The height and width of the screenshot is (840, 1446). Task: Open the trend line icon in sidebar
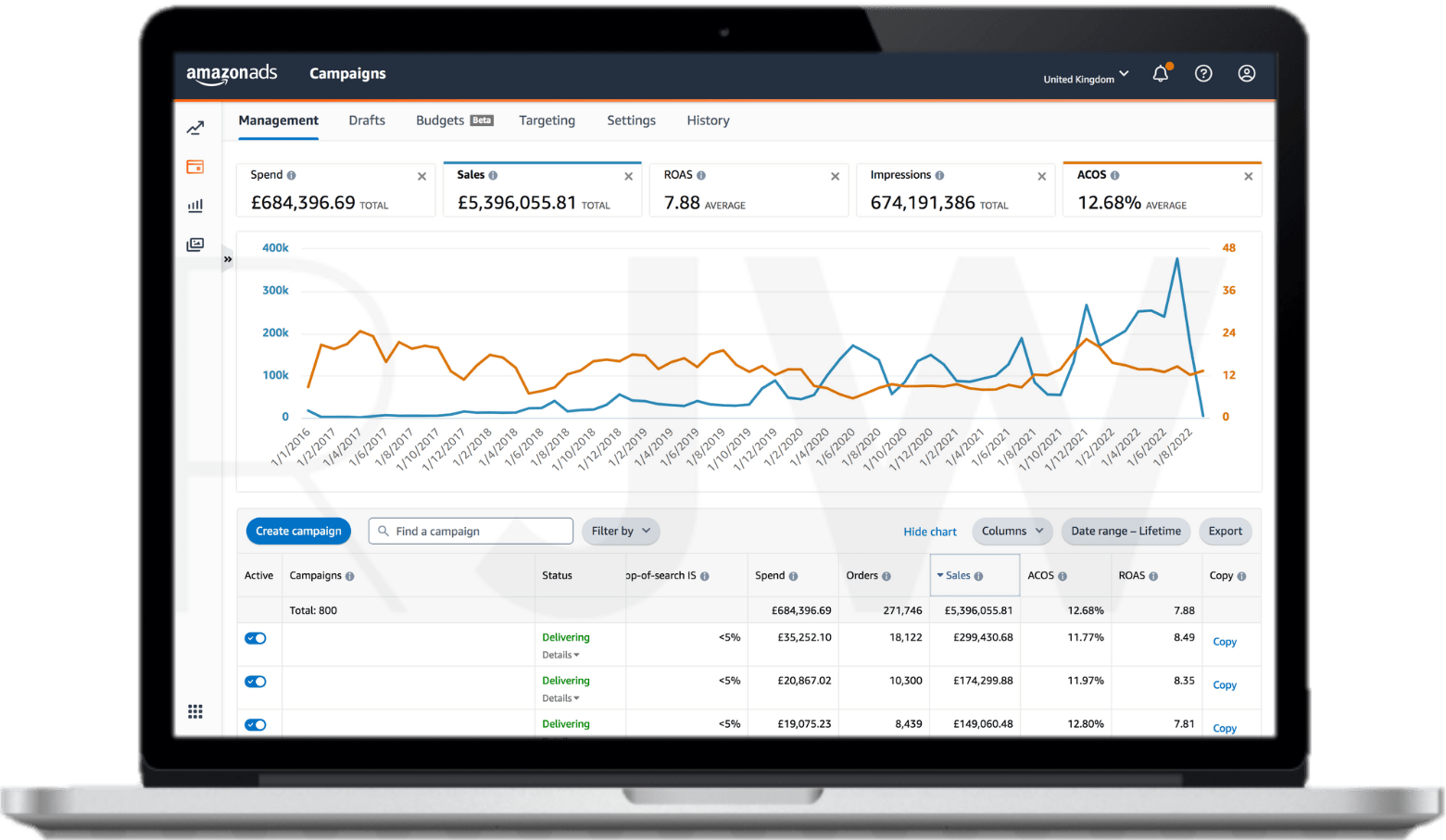(x=195, y=128)
